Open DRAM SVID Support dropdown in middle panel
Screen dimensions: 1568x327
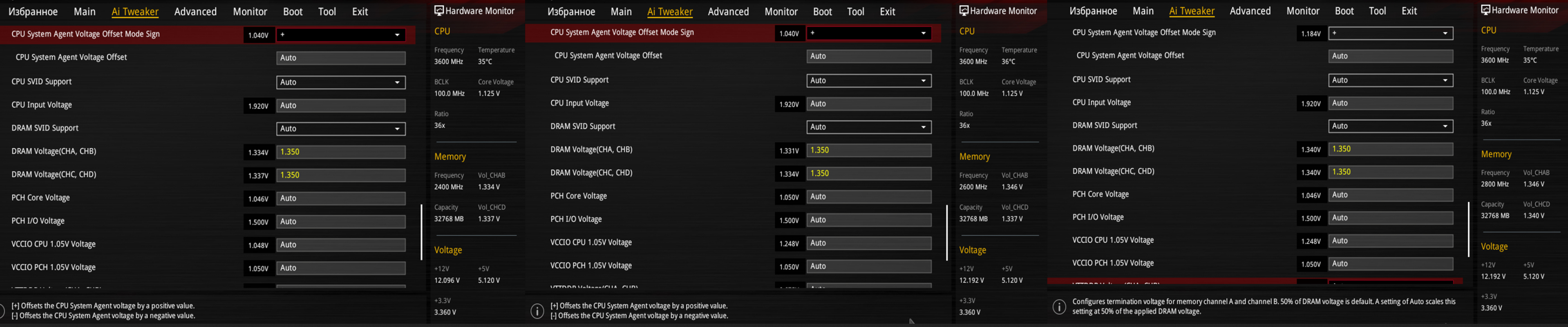tap(869, 127)
